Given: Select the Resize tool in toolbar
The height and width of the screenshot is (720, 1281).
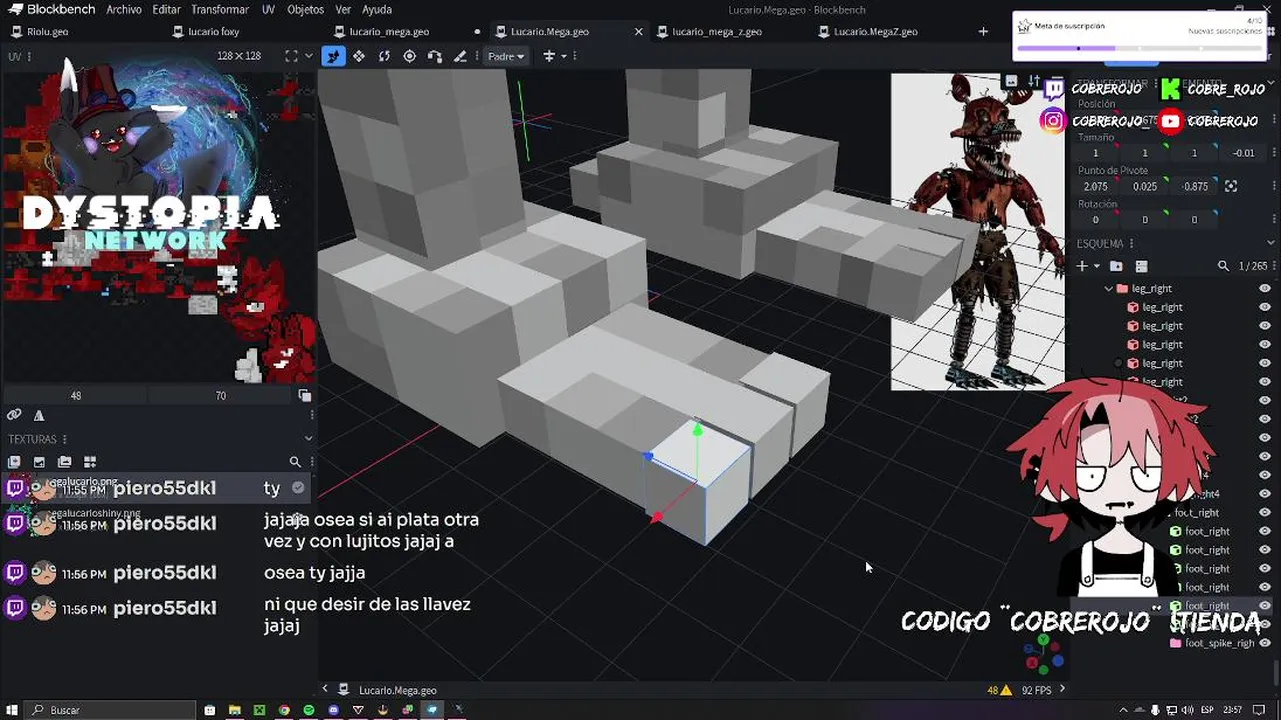Looking at the screenshot, I should pos(359,56).
